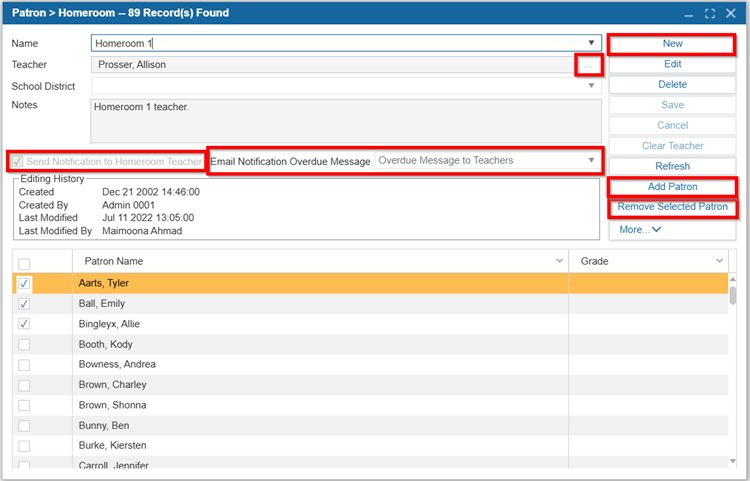
Task: Click the New button
Action: [672, 44]
